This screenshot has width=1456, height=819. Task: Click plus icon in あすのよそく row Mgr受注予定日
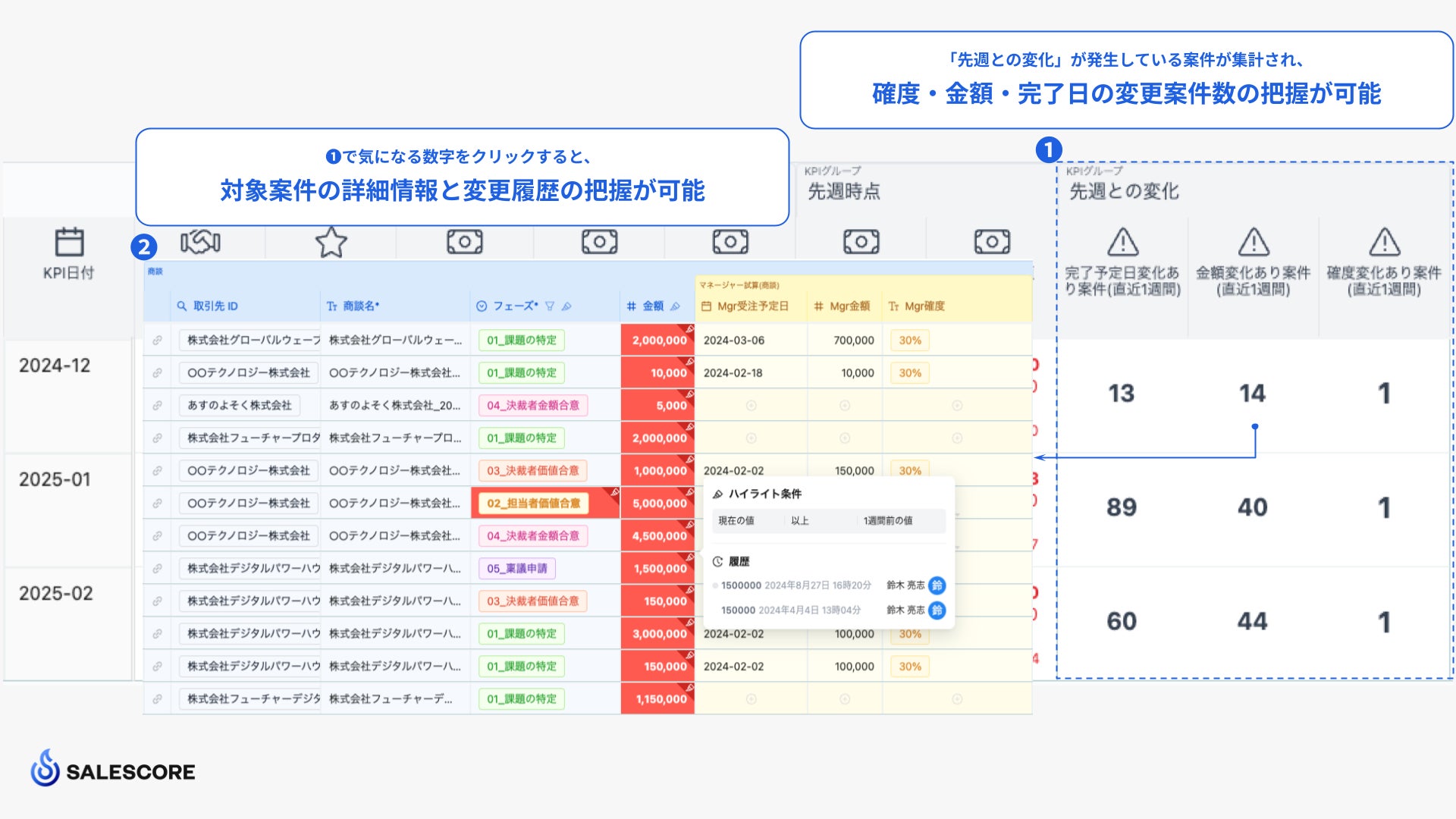coord(751,406)
